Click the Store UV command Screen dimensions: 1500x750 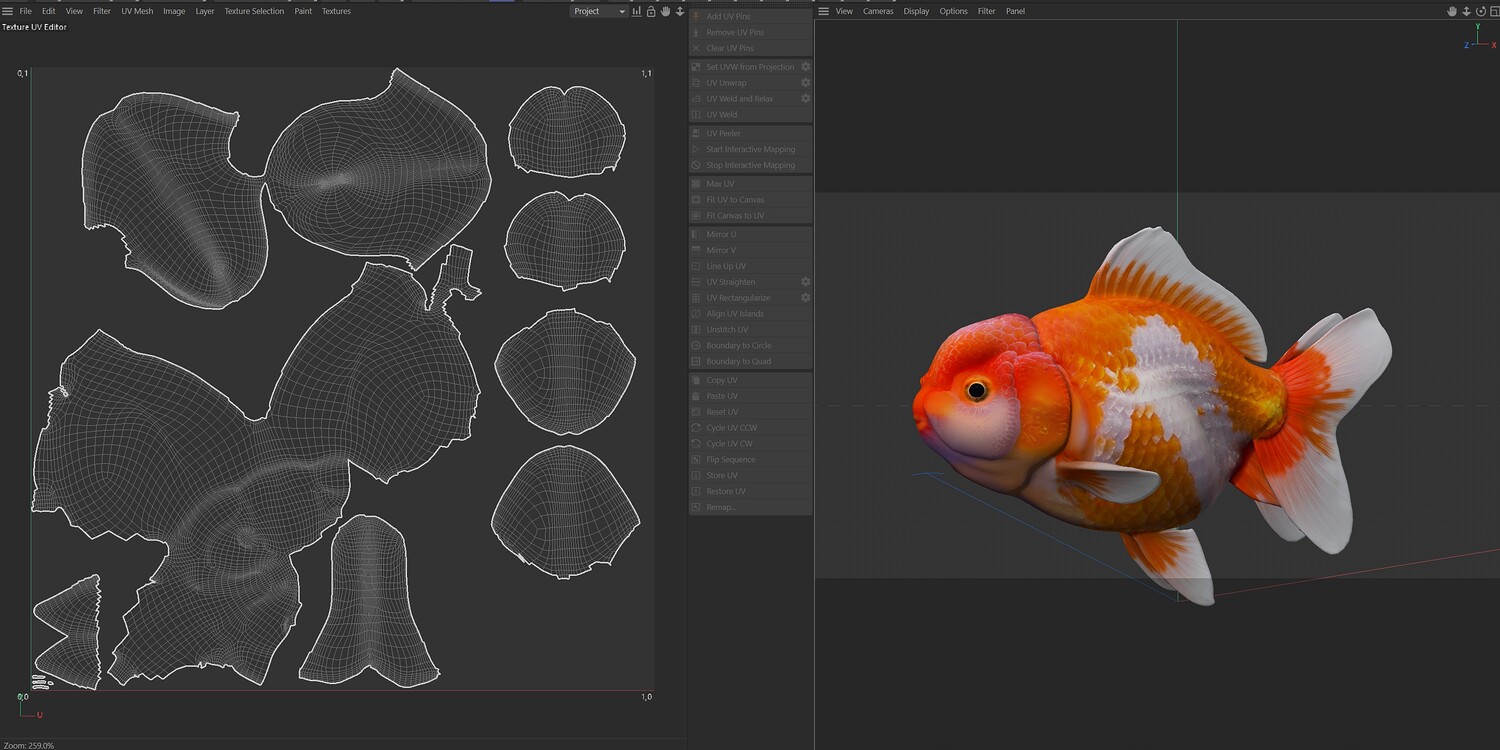(751, 476)
